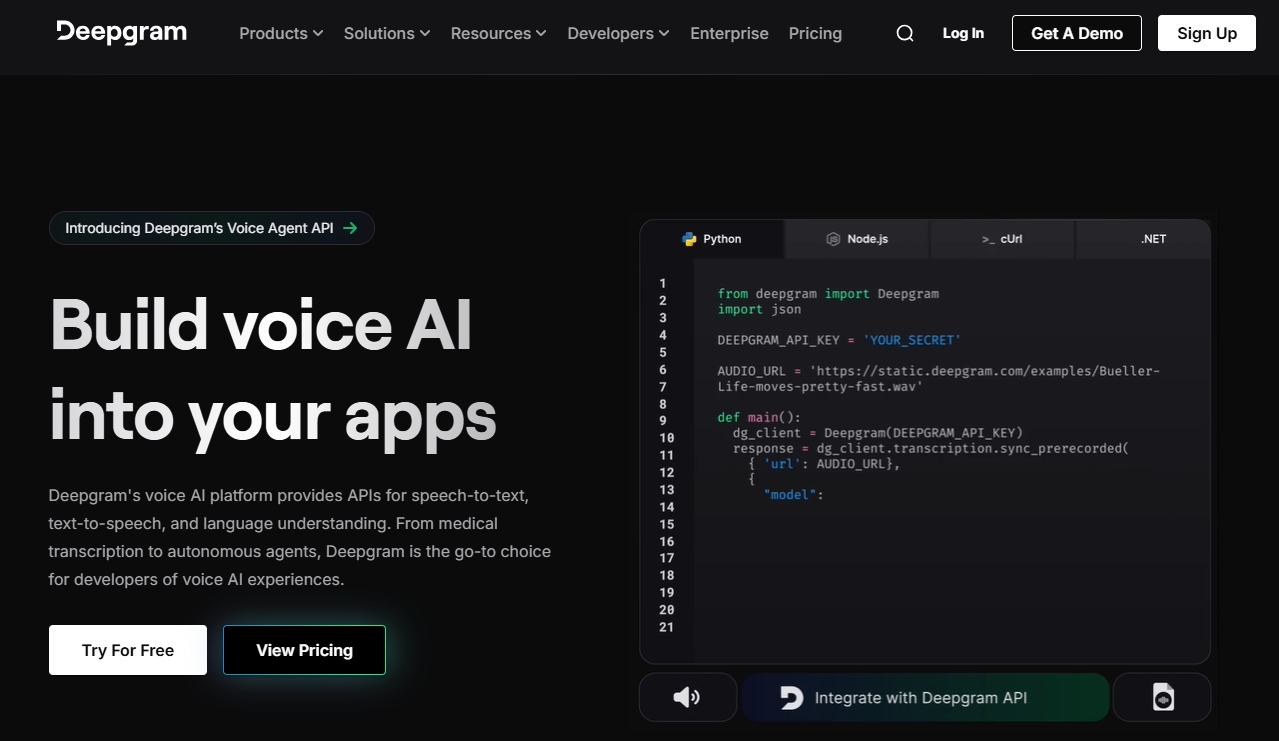
Task: Click the "model": code text
Action: coord(793,494)
